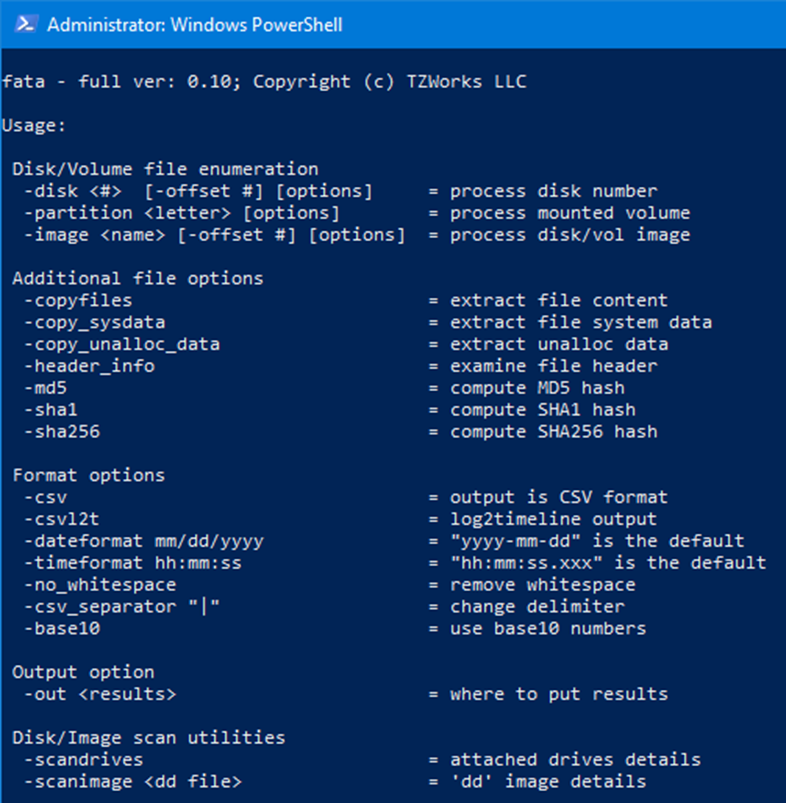Select the -copyfiles option text
The width and height of the screenshot is (786, 803).
pyautogui.click(x=78, y=301)
